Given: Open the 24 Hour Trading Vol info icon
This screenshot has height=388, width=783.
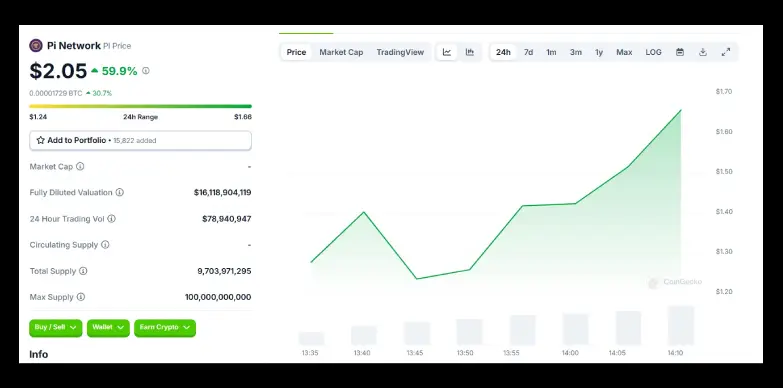Looking at the screenshot, I should pos(111,219).
